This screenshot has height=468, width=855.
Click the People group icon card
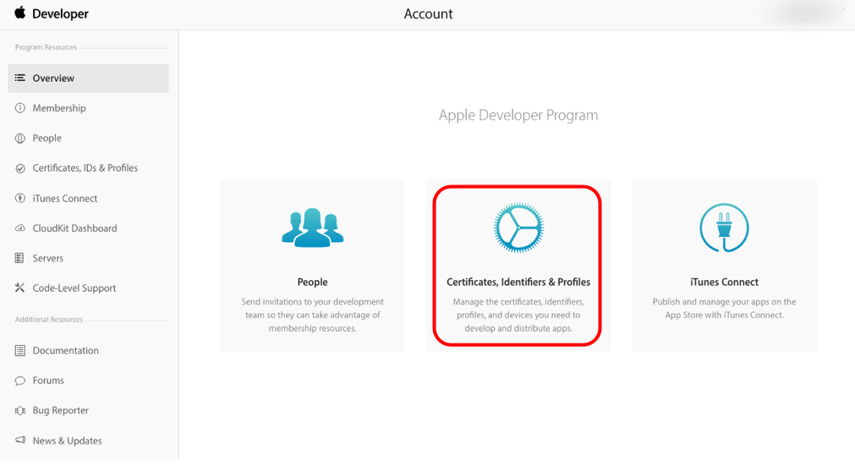click(x=312, y=227)
